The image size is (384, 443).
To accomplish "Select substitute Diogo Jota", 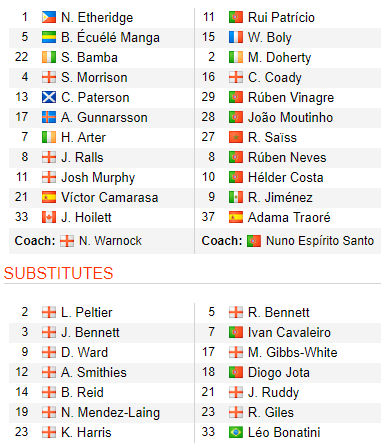I will [x=279, y=373].
